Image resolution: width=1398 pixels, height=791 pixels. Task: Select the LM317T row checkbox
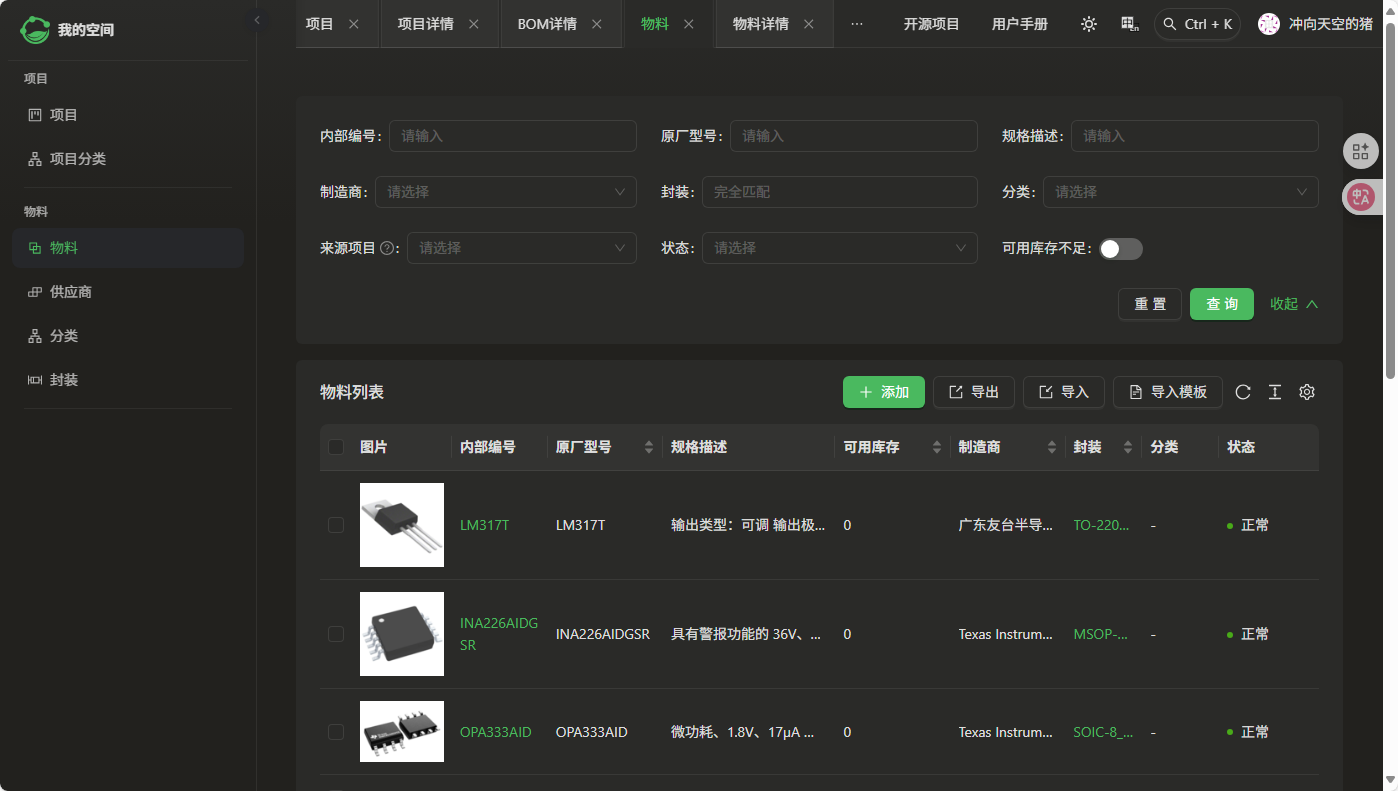(x=336, y=525)
